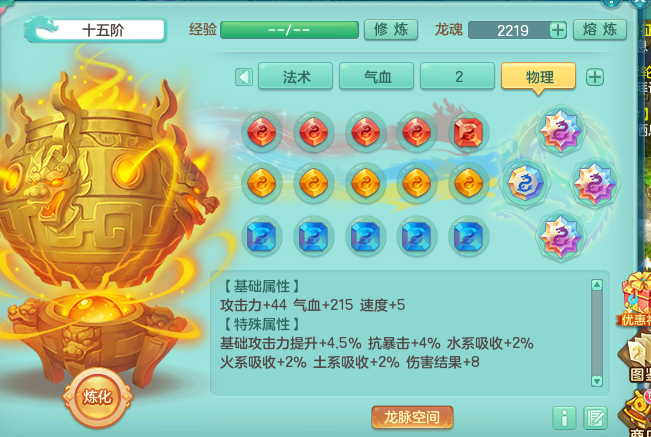Add more dragon soul with plus button
This screenshot has width=651, height=437.
(558, 30)
